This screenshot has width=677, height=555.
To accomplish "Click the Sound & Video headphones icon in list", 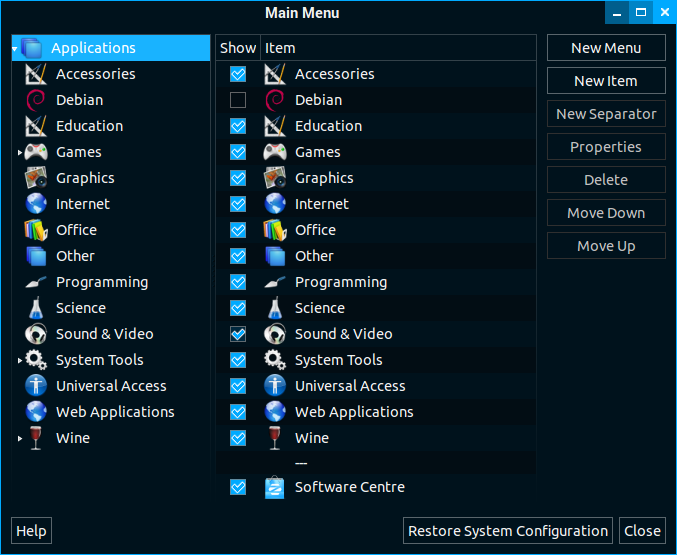I will (x=275, y=334).
